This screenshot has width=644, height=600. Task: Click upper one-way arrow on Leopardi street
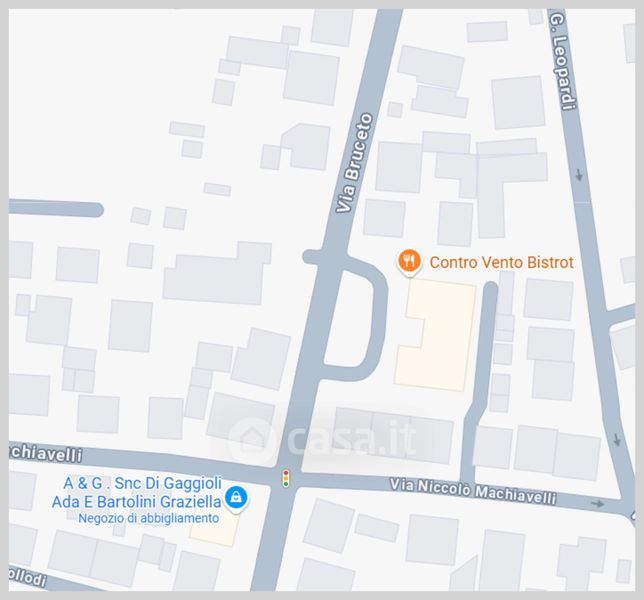tap(579, 175)
